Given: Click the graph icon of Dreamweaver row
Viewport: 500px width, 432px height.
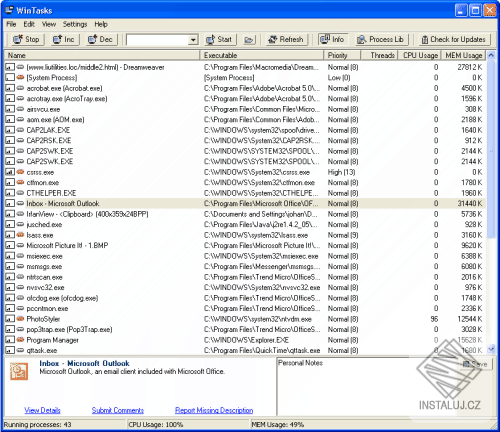Looking at the screenshot, I should (10, 67).
